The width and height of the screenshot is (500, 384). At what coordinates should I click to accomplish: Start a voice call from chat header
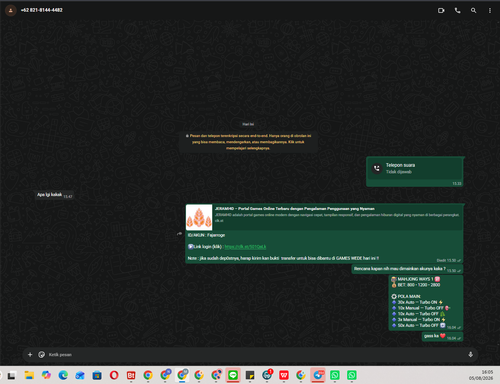click(x=457, y=11)
